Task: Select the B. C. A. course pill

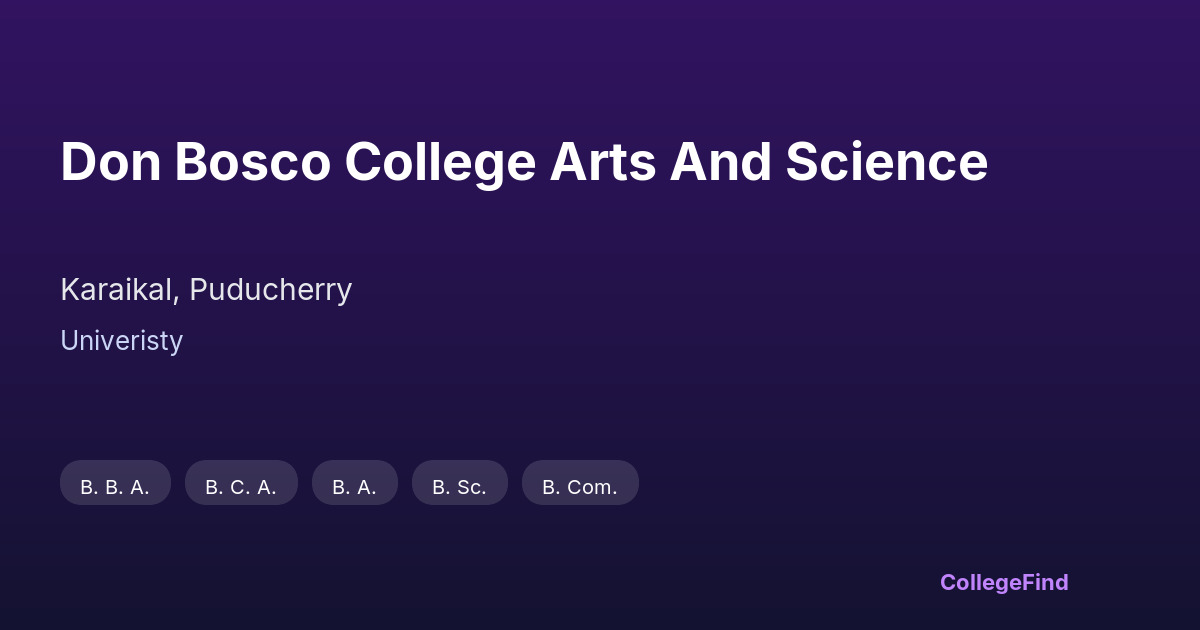Action: pyautogui.click(x=241, y=486)
